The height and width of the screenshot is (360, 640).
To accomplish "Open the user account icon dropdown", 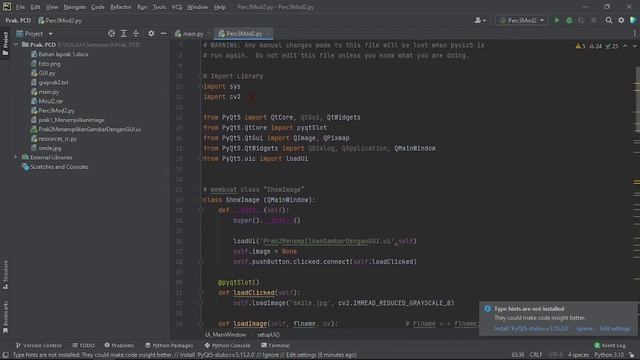I will [x=480, y=20].
